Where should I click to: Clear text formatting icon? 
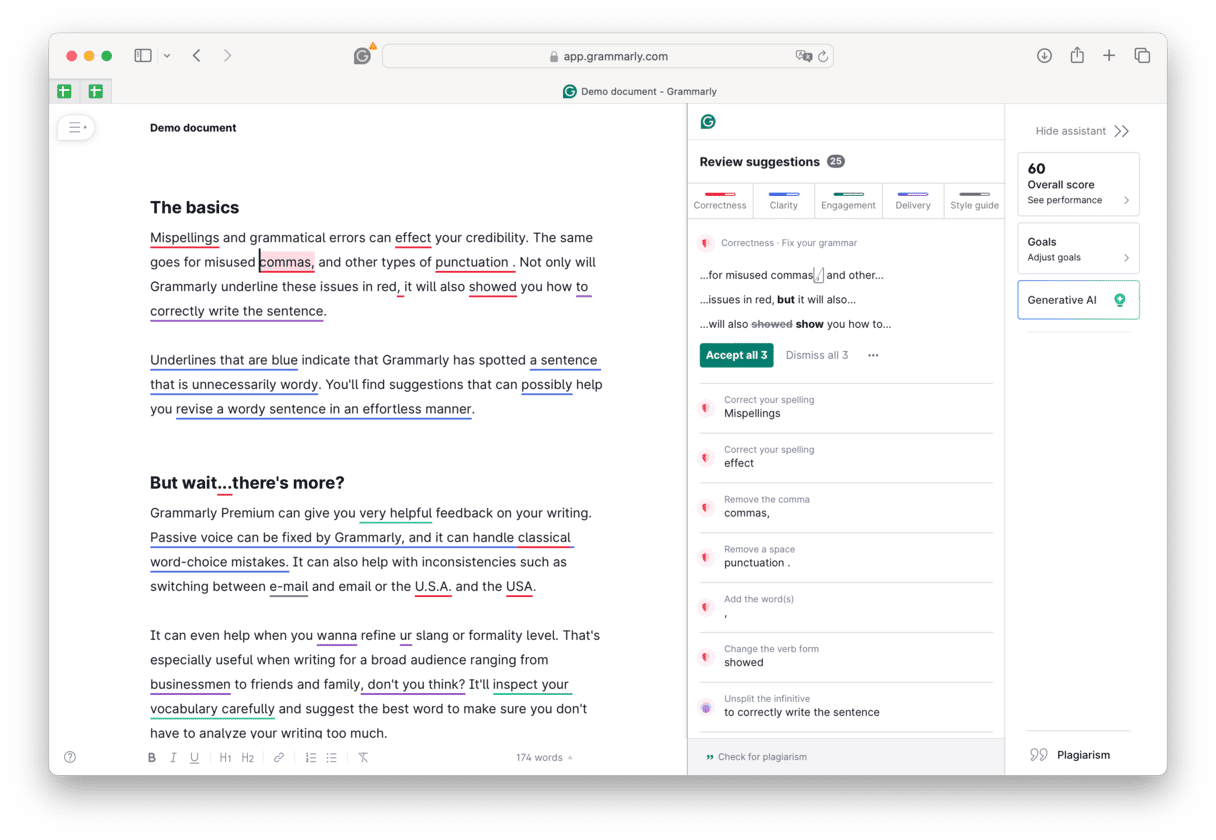(x=363, y=758)
